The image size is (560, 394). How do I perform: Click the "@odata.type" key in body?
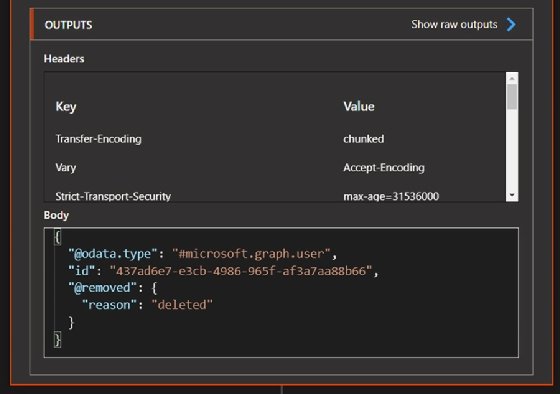coord(113,254)
